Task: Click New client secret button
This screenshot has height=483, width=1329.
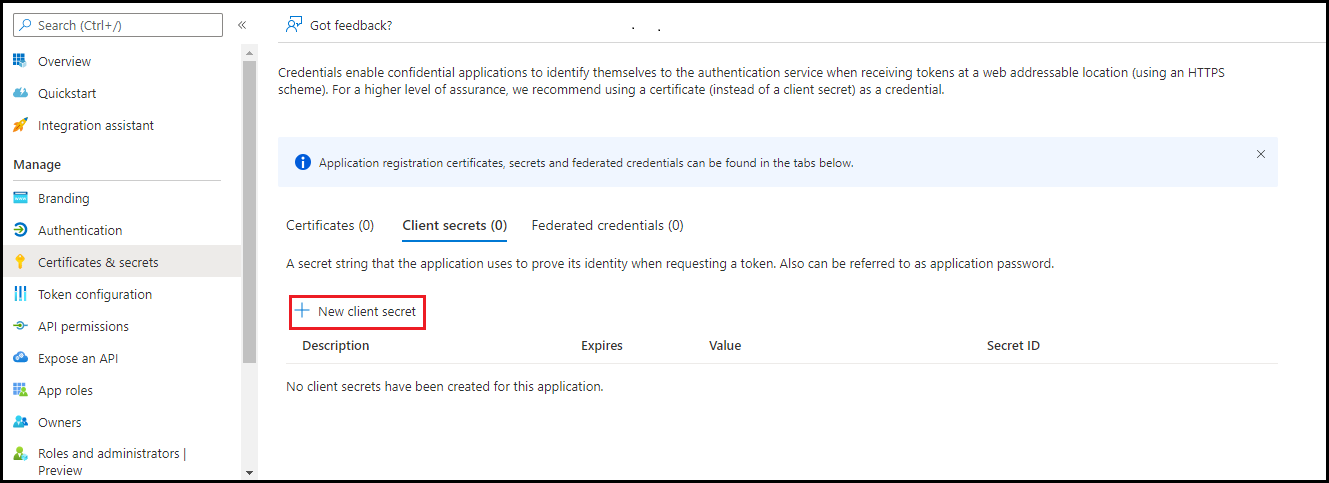Action: 358,312
